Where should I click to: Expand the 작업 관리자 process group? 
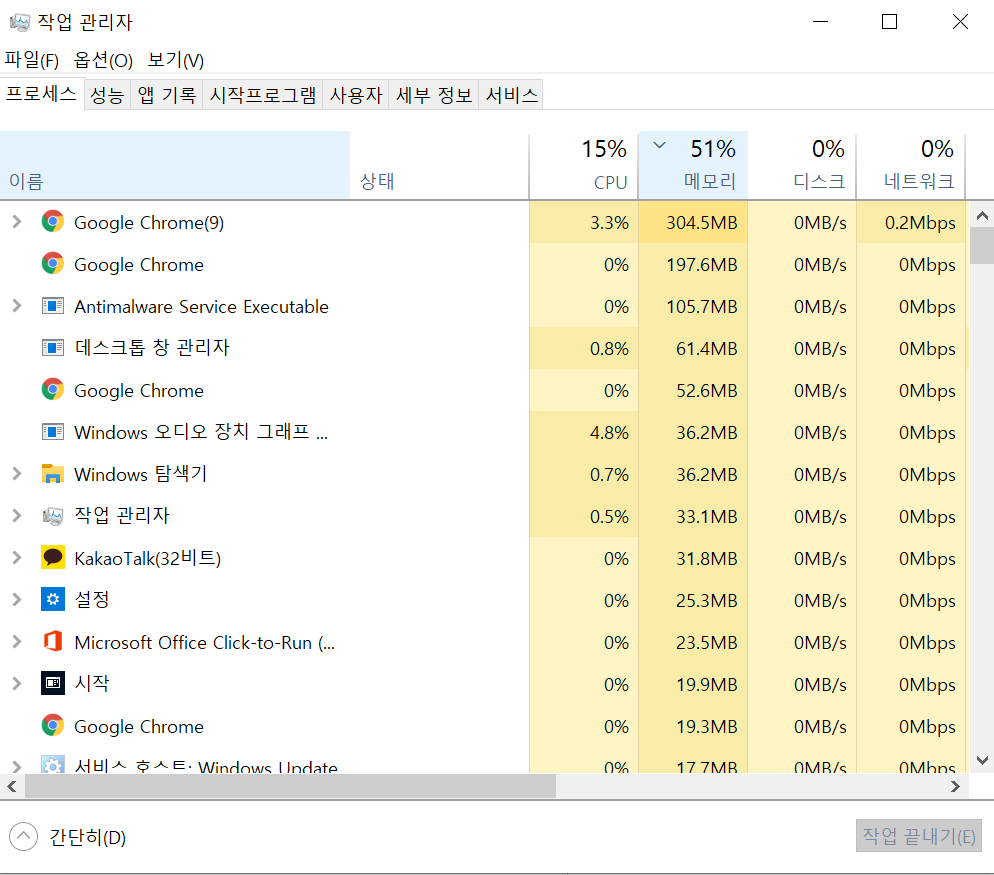coord(16,515)
